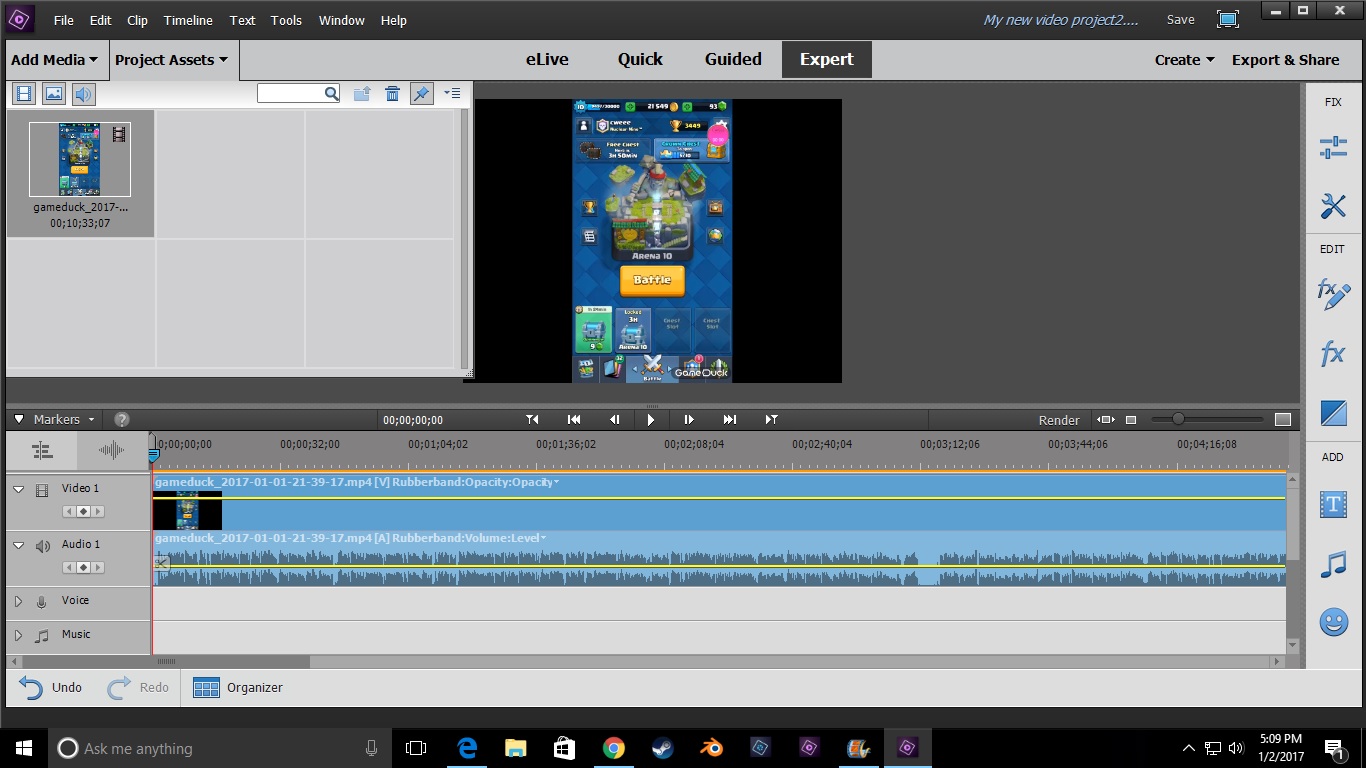This screenshot has width=1366, height=768.
Task: Click the blue playhead marker on ruler
Action: tap(153, 456)
